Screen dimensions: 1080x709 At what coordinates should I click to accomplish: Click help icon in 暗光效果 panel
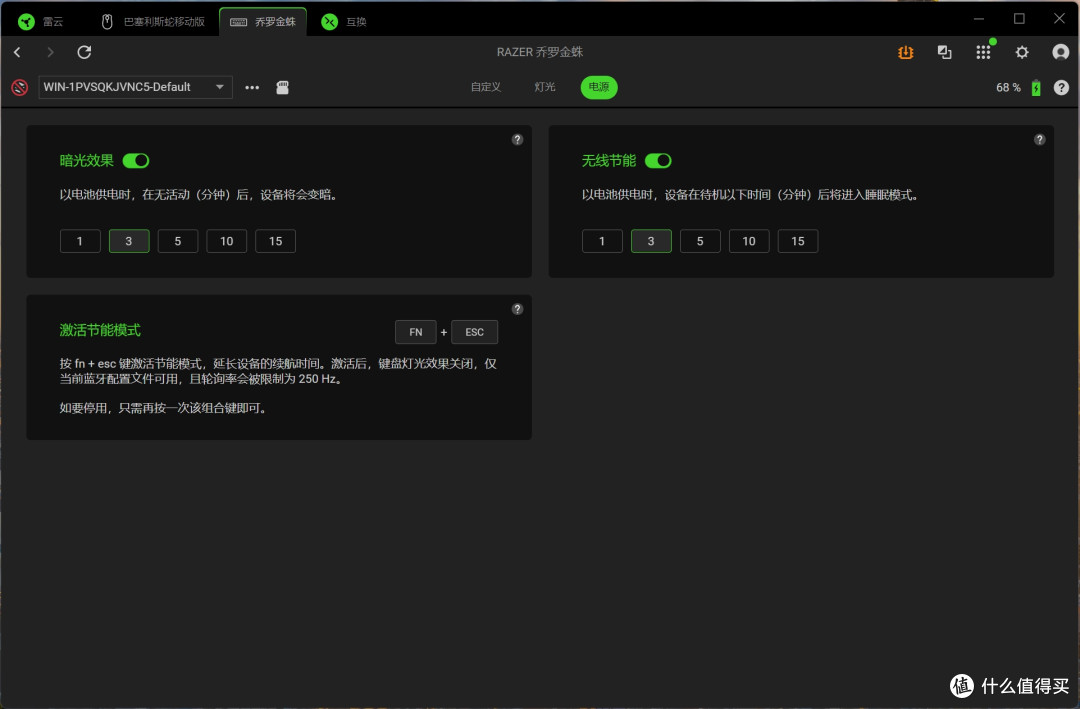tap(517, 140)
